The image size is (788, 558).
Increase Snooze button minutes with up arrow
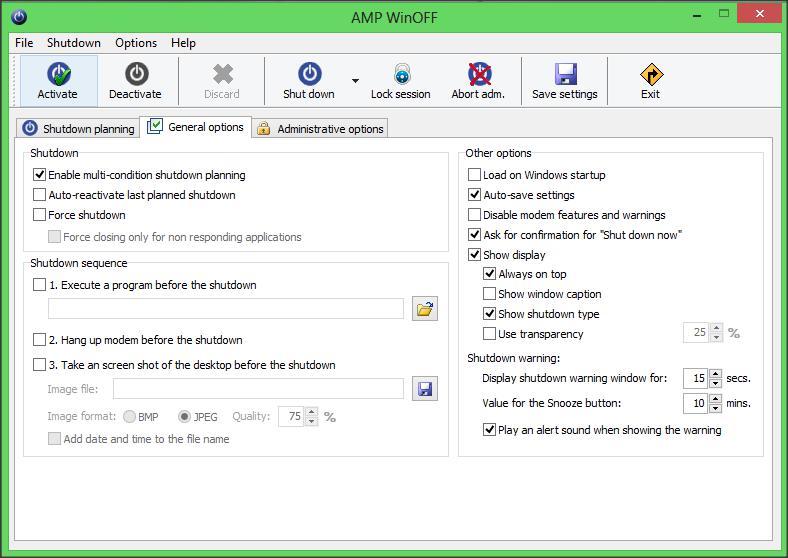tap(716, 399)
